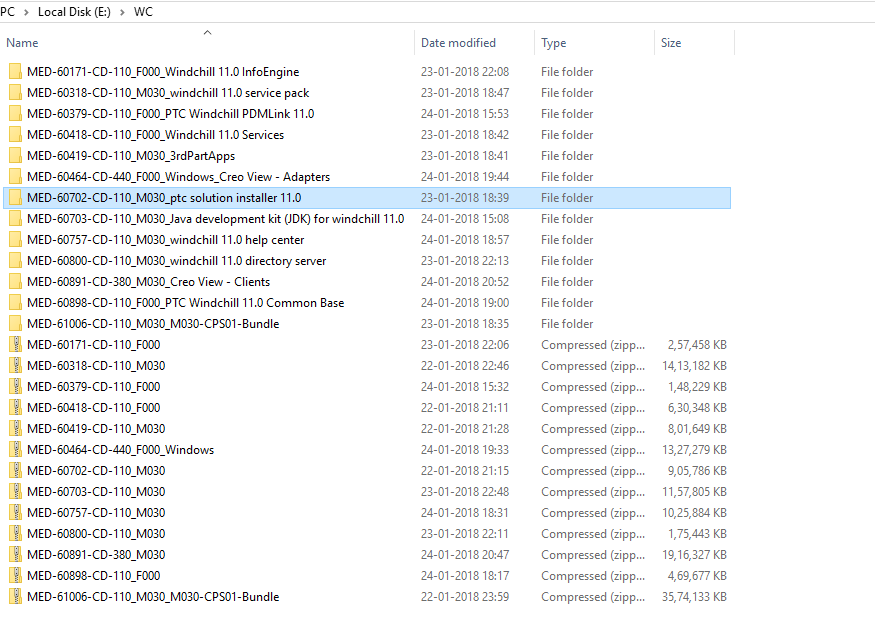Click date '23-01-2018 22:48' of MED-60703 zip

point(465,492)
